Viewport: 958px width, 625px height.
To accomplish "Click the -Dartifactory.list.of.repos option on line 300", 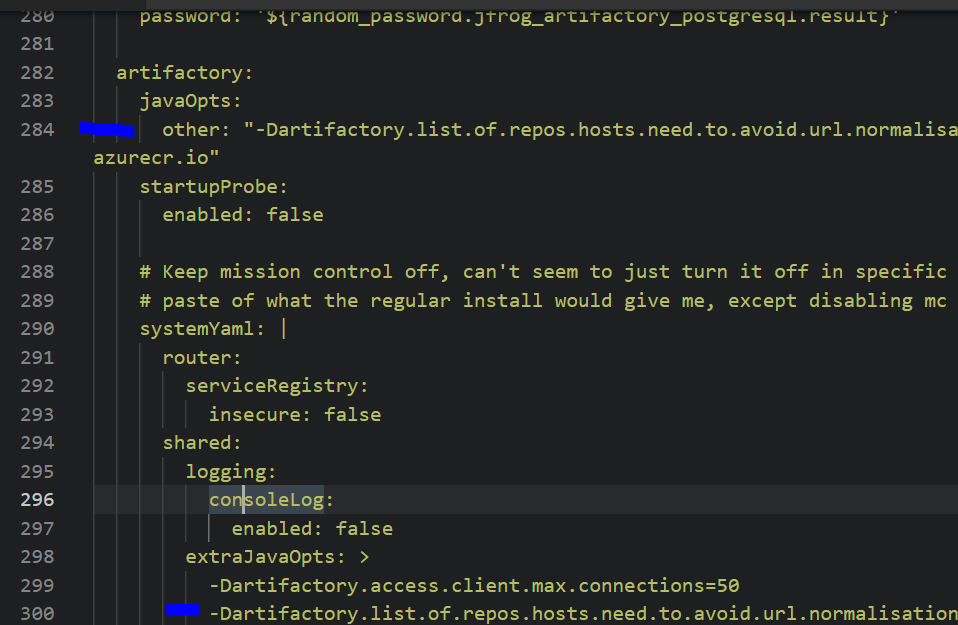I will click(583, 613).
